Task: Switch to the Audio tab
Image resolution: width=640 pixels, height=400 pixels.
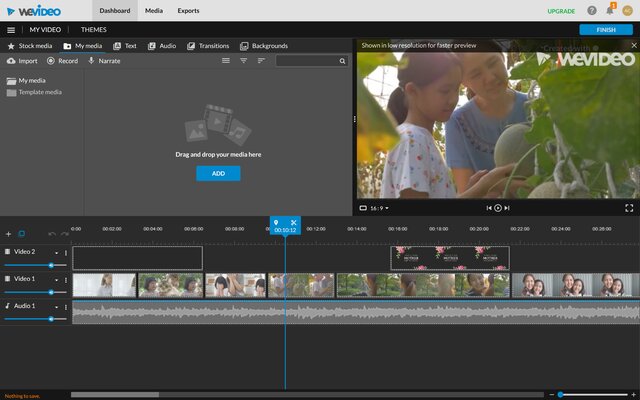Action: click(162, 46)
